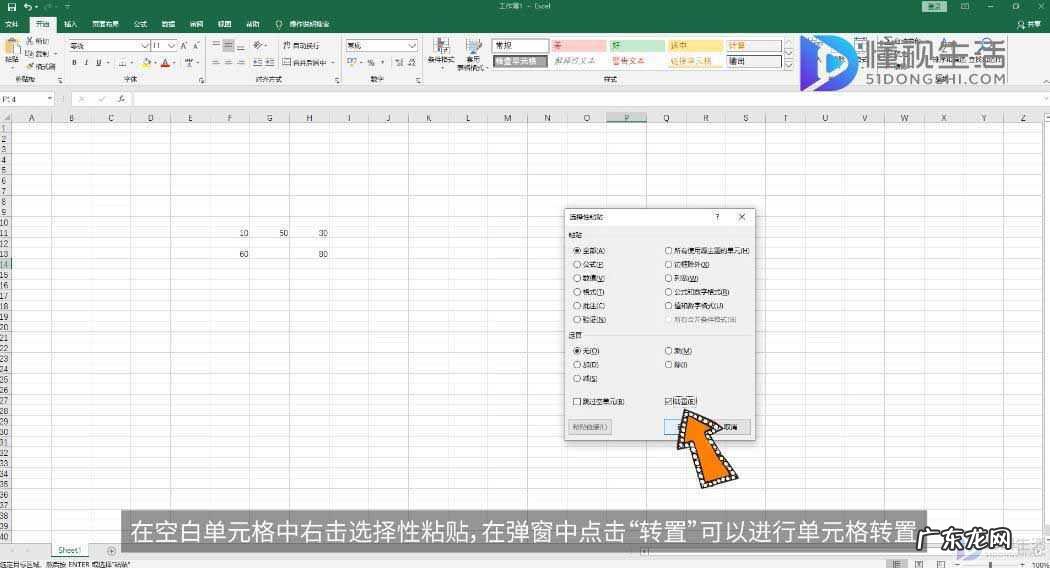
Task: Open Font group dialog launcher
Action: click(x=202, y=80)
